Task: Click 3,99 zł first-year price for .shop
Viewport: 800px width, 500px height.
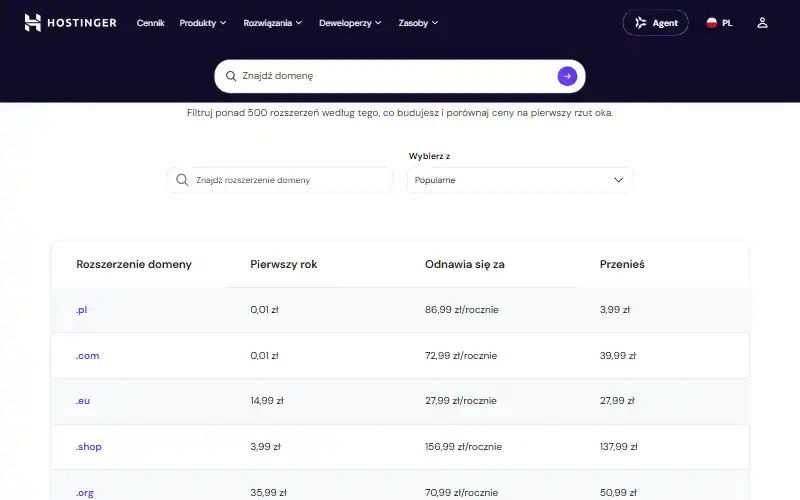Action: (x=265, y=446)
